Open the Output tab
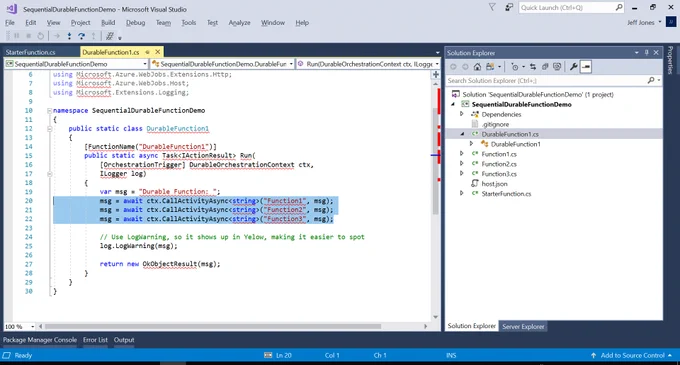The height and width of the screenshot is (365, 680). click(x=124, y=340)
